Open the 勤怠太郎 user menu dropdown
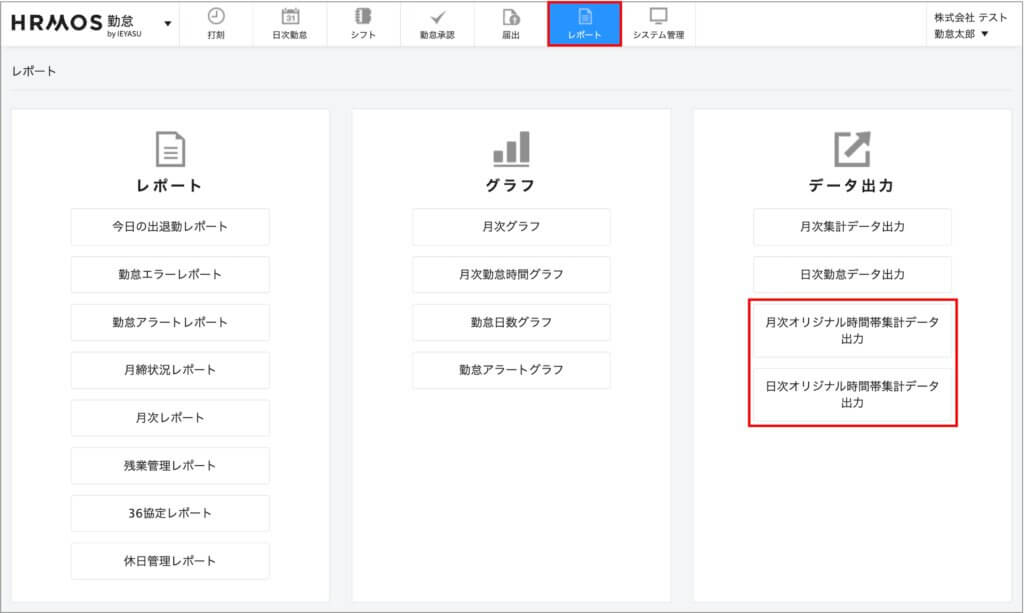The image size is (1024, 613). pyautogui.click(x=984, y=34)
